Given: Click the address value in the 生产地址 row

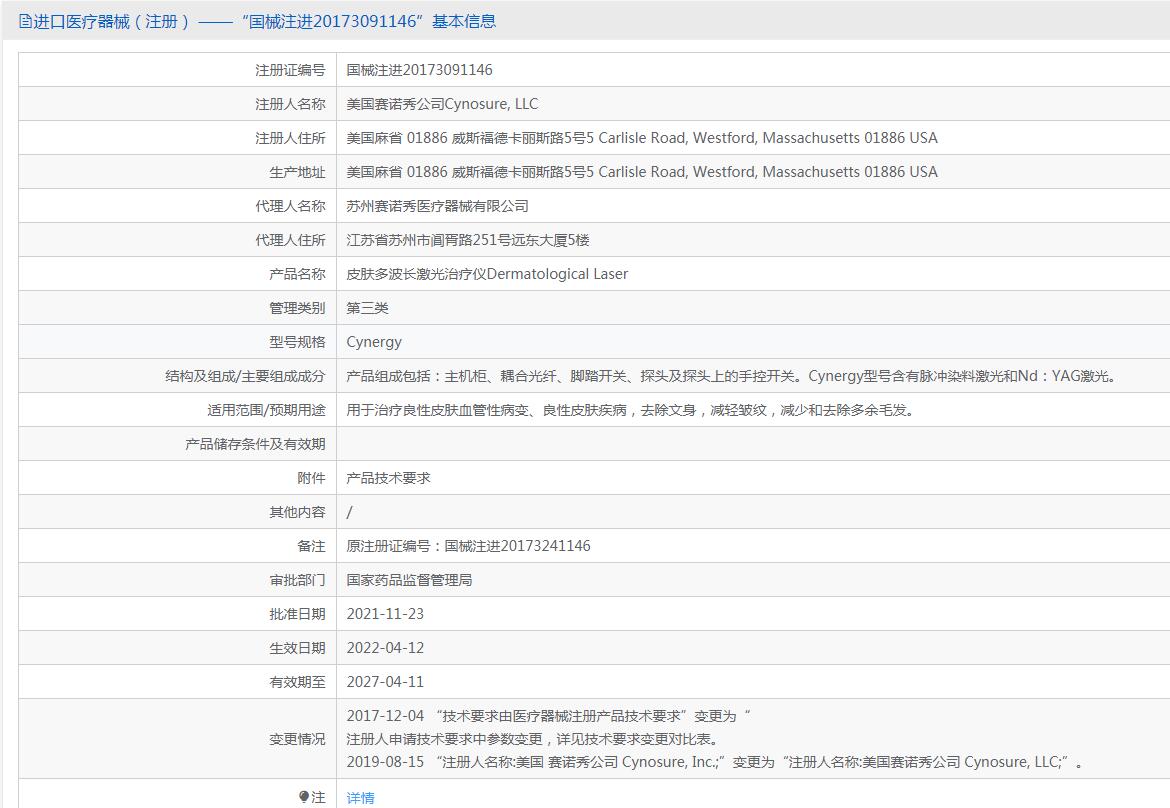Looking at the screenshot, I should (642, 172).
